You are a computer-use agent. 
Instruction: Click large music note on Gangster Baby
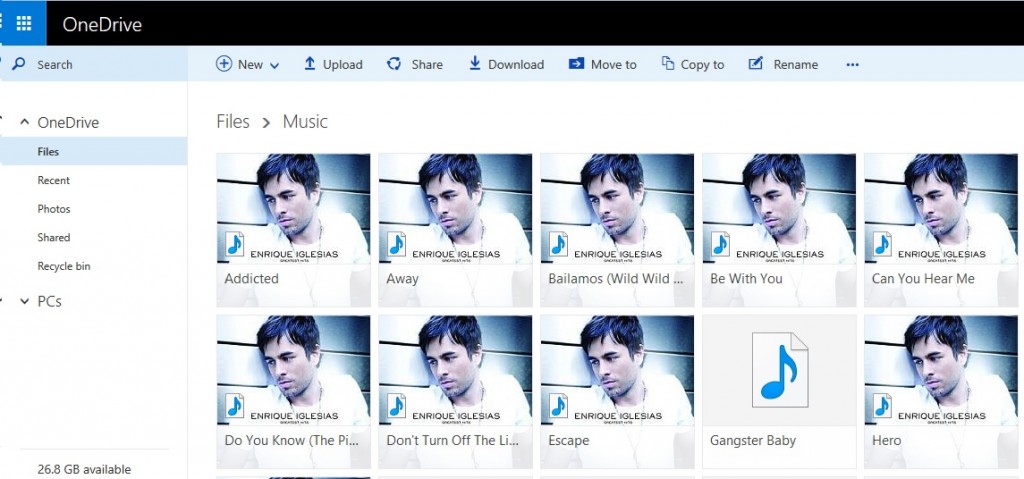point(779,370)
